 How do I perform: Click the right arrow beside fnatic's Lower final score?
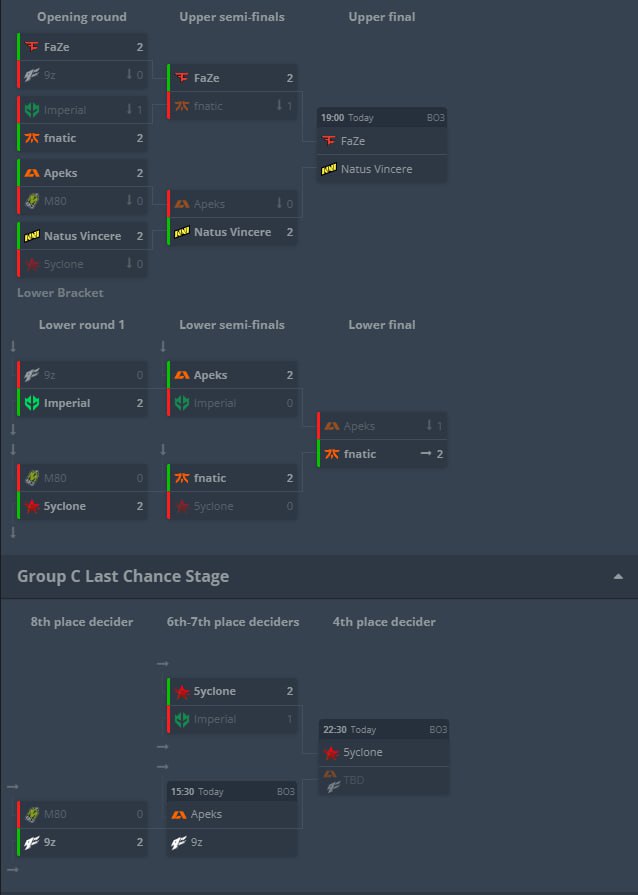click(426, 454)
